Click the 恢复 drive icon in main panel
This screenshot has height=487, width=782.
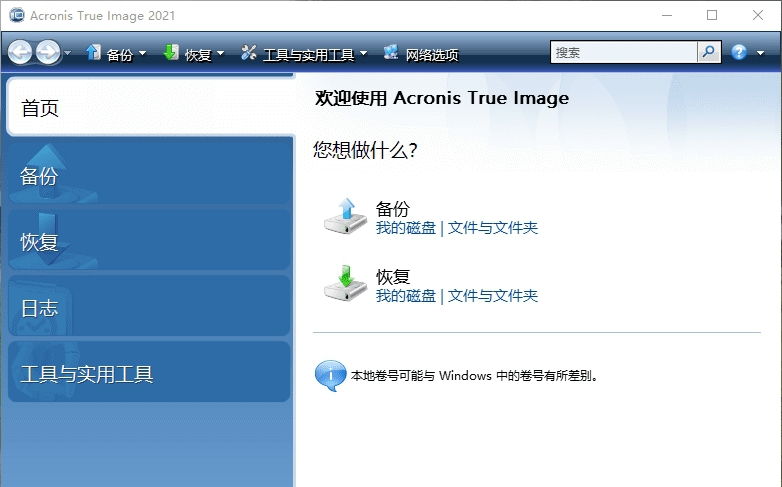(345, 283)
